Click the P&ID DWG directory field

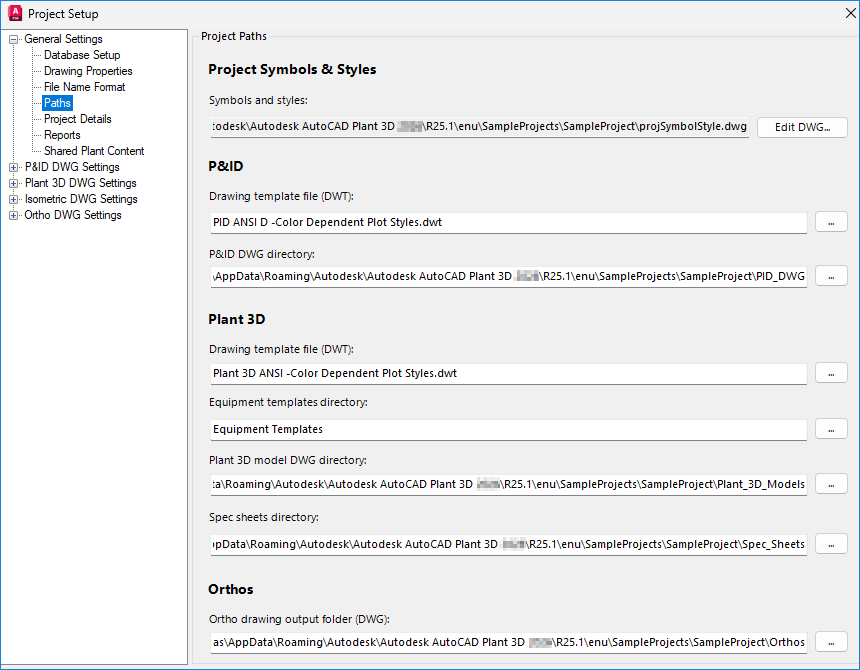click(x=508, y=276)
